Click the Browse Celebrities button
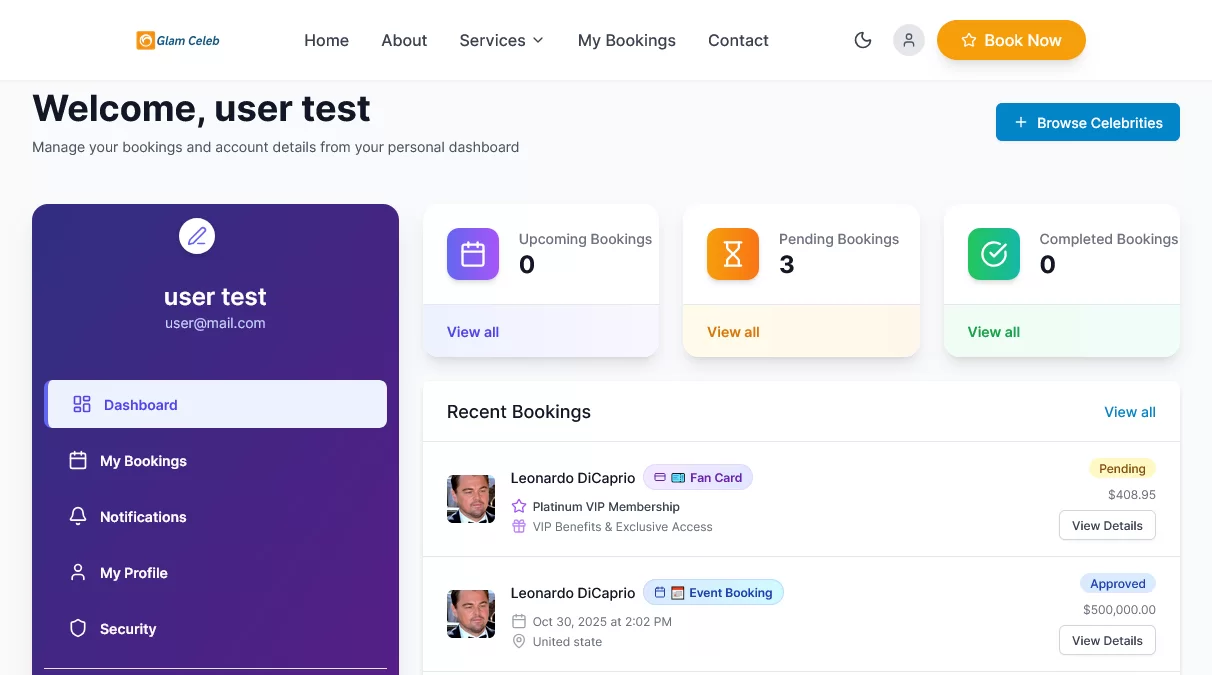Screen dimensions: 1212x675 (1087, 122)
